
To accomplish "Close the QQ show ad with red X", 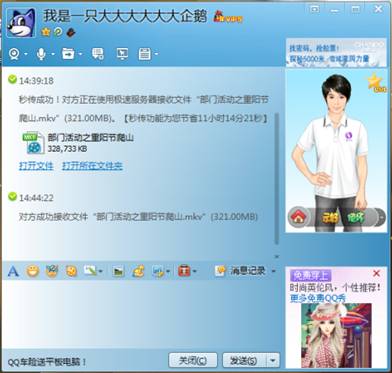I will 376,274.
